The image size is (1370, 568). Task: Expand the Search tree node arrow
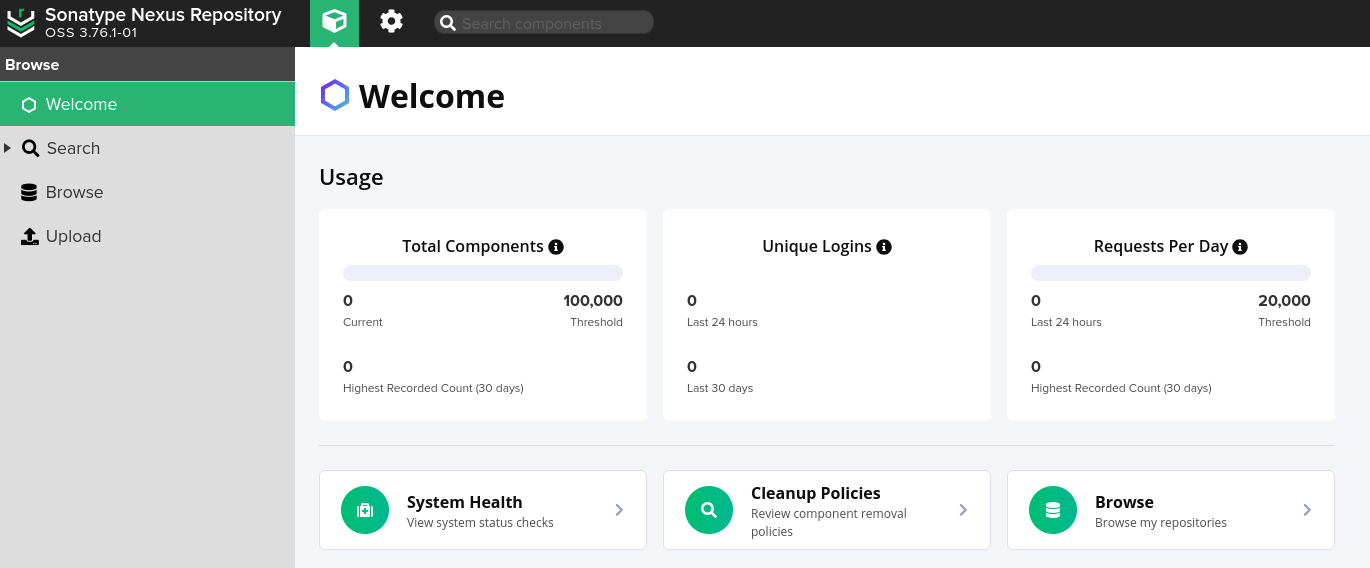point(8,148)
